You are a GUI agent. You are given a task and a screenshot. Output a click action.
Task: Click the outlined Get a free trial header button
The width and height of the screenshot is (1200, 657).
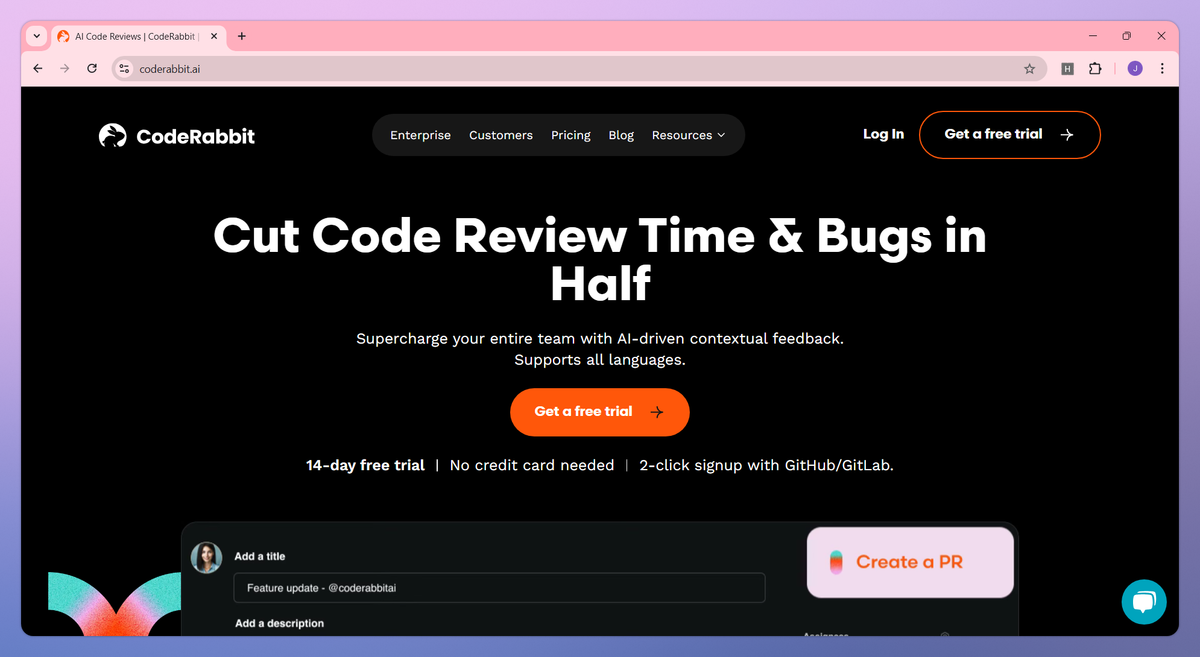point(1009,134)
